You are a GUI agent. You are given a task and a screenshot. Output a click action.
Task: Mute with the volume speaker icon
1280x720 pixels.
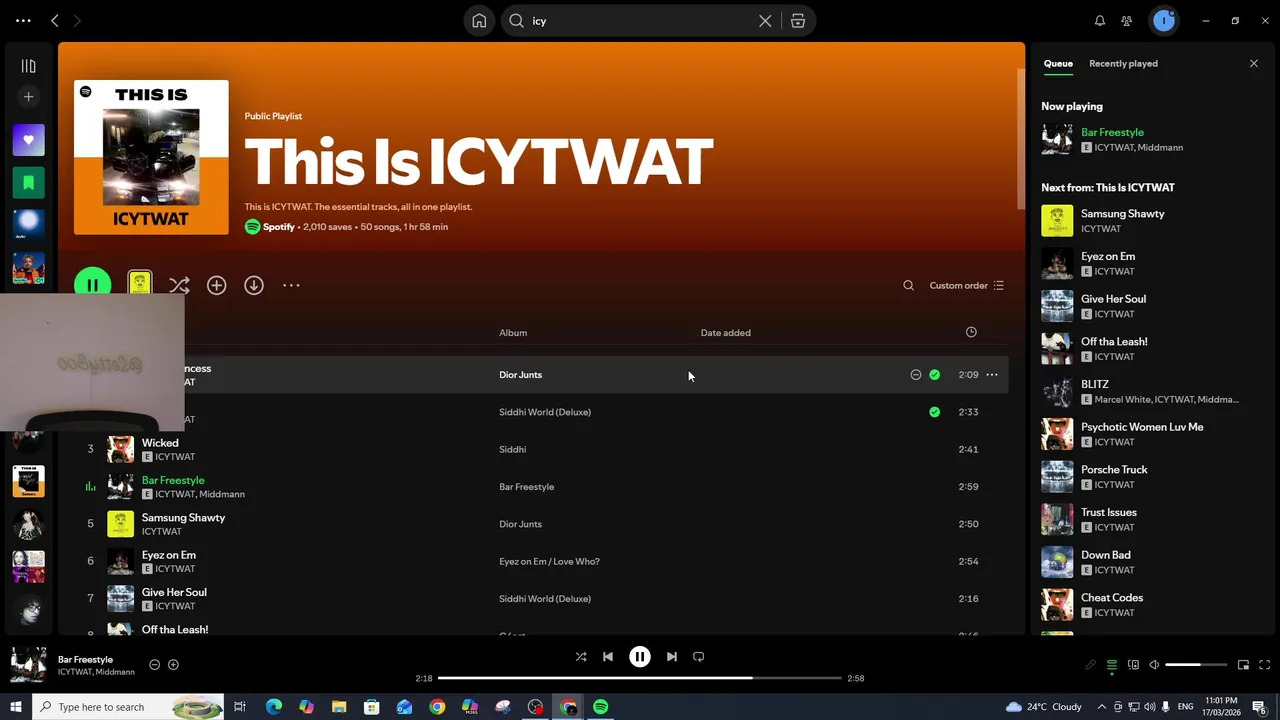(x=1154, y=665)
